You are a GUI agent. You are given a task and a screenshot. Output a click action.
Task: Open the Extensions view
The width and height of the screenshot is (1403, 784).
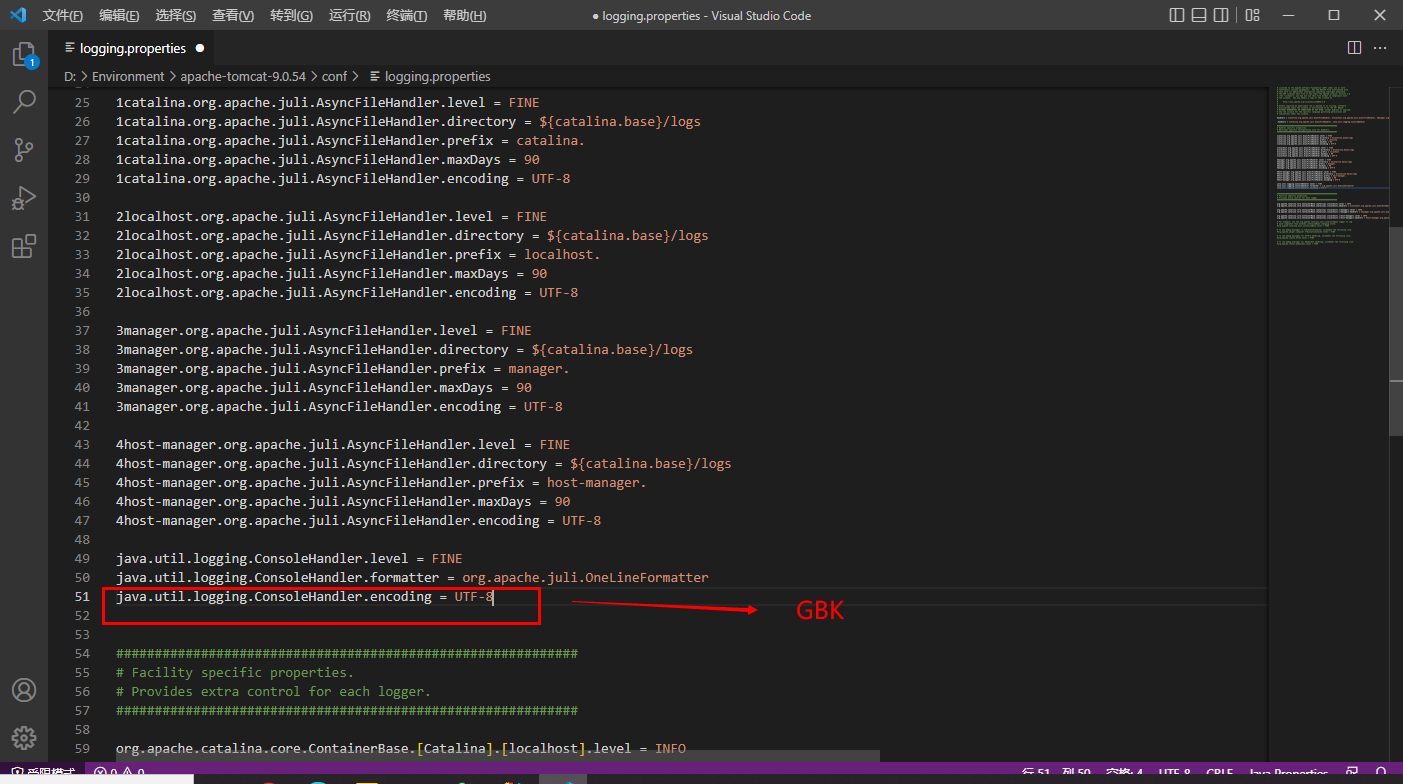click(24, 246)
